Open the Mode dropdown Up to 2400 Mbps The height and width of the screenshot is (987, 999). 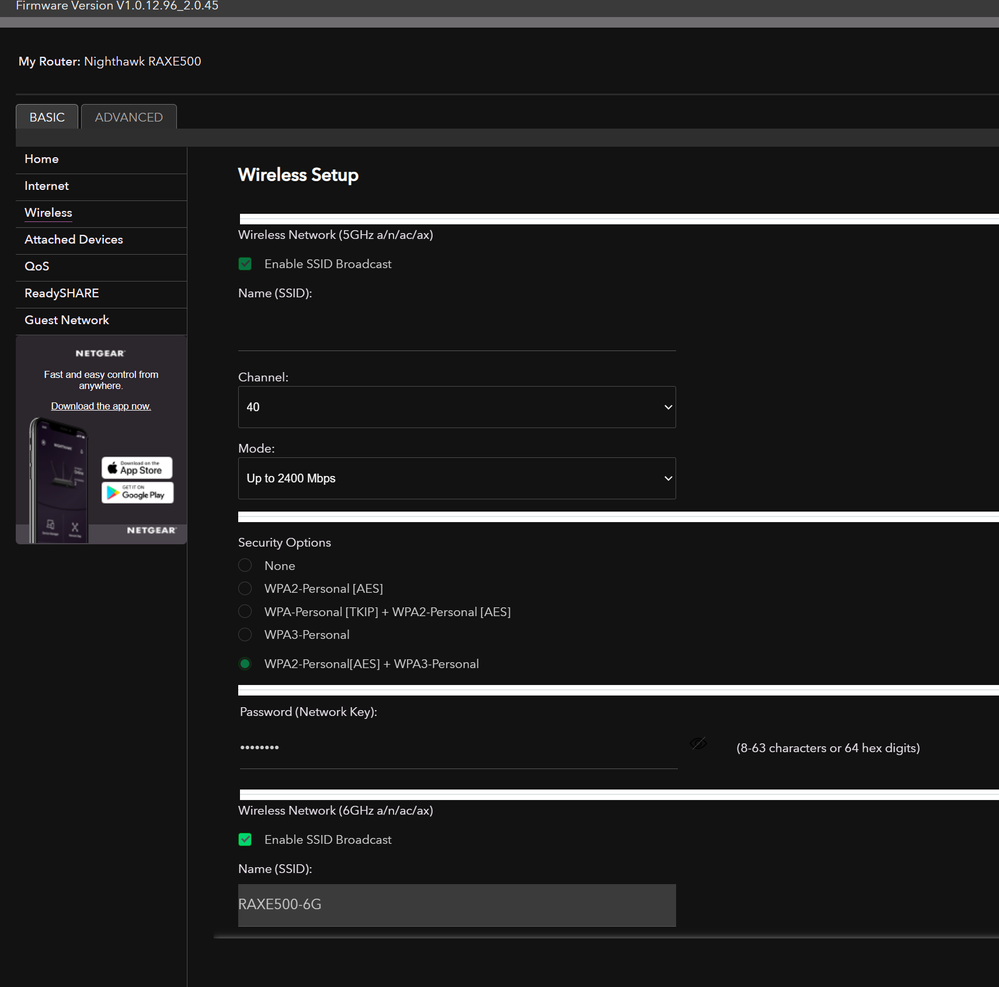tap(457, 478)
